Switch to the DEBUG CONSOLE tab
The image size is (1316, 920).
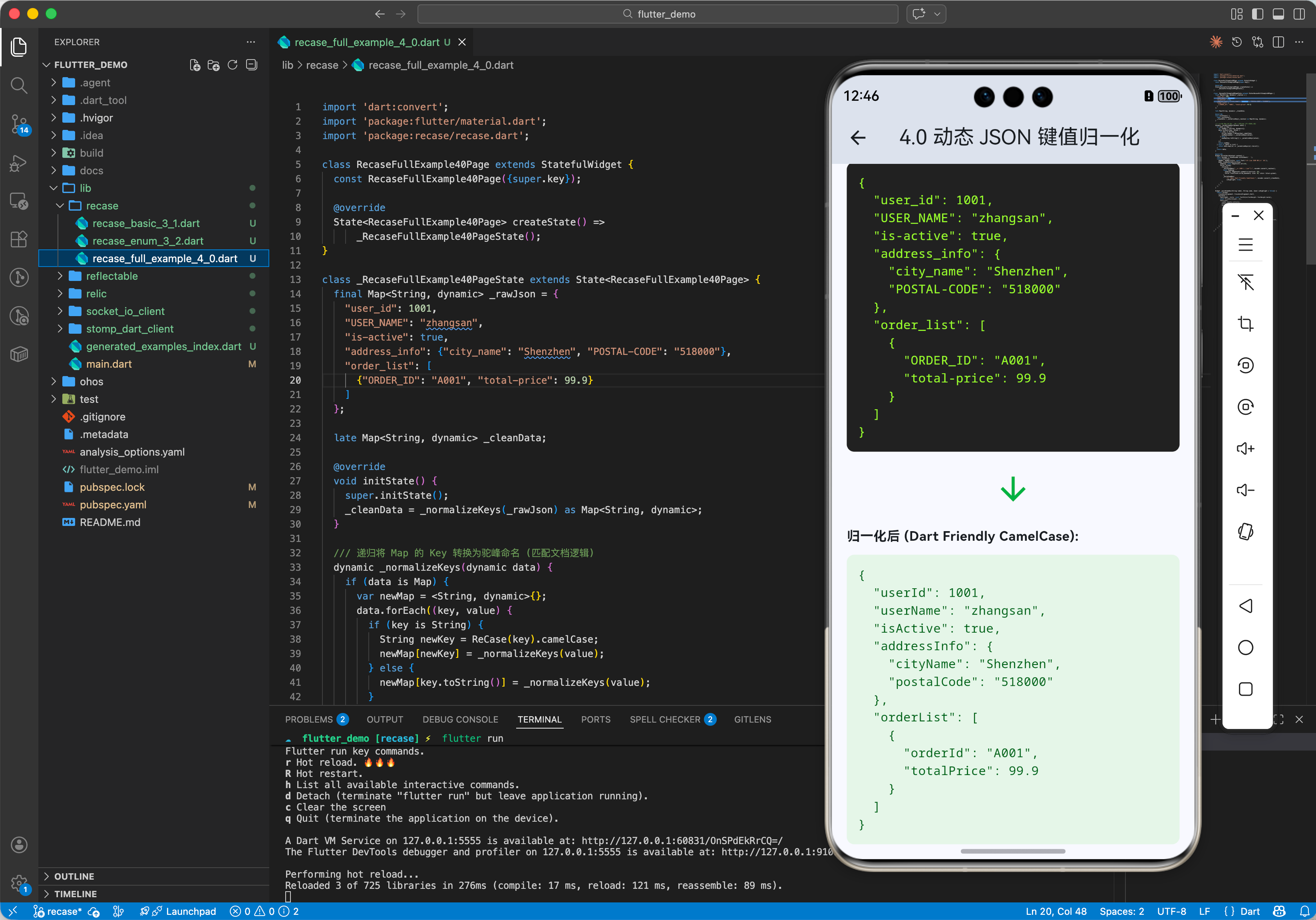[x=460, y=719]
